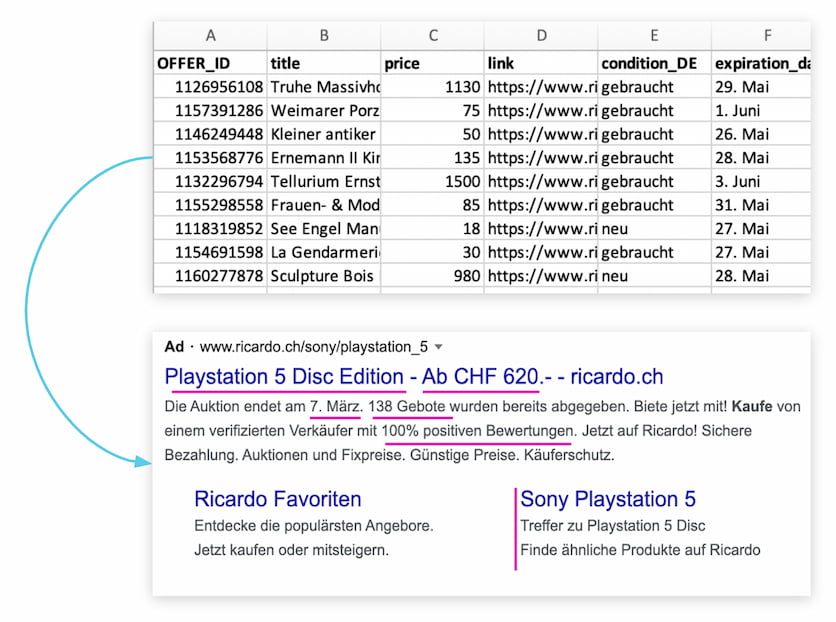Select the price cell 135
836x622 pixels.
click(x=433, y=157)
